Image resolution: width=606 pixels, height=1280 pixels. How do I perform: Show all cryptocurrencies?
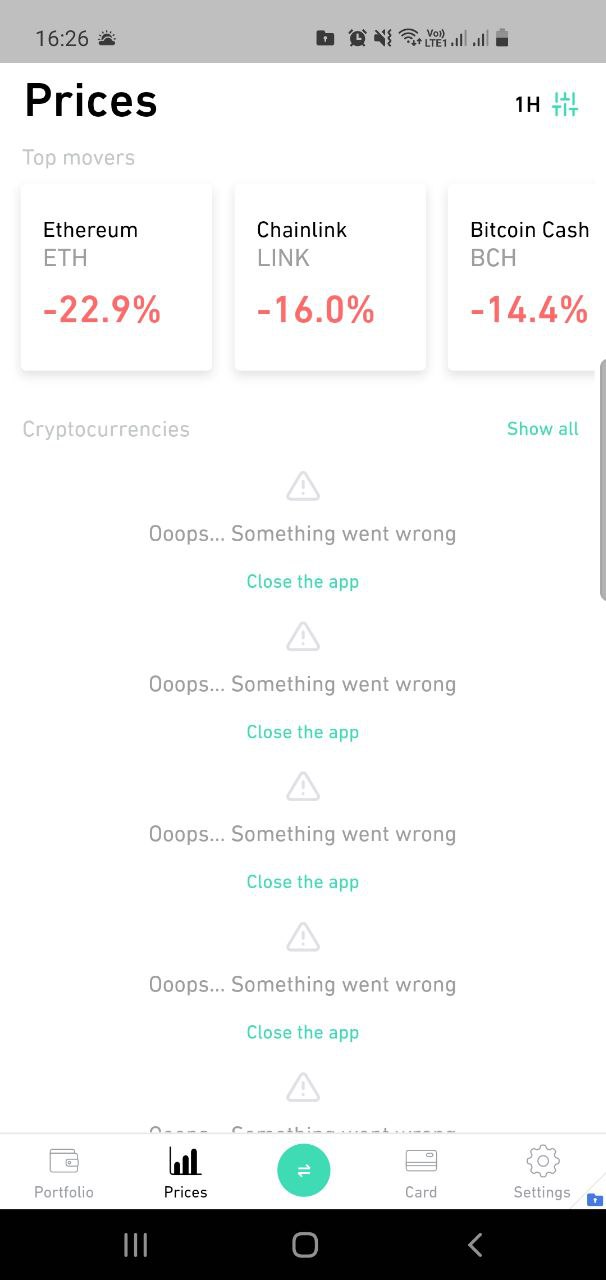point(542,429)
